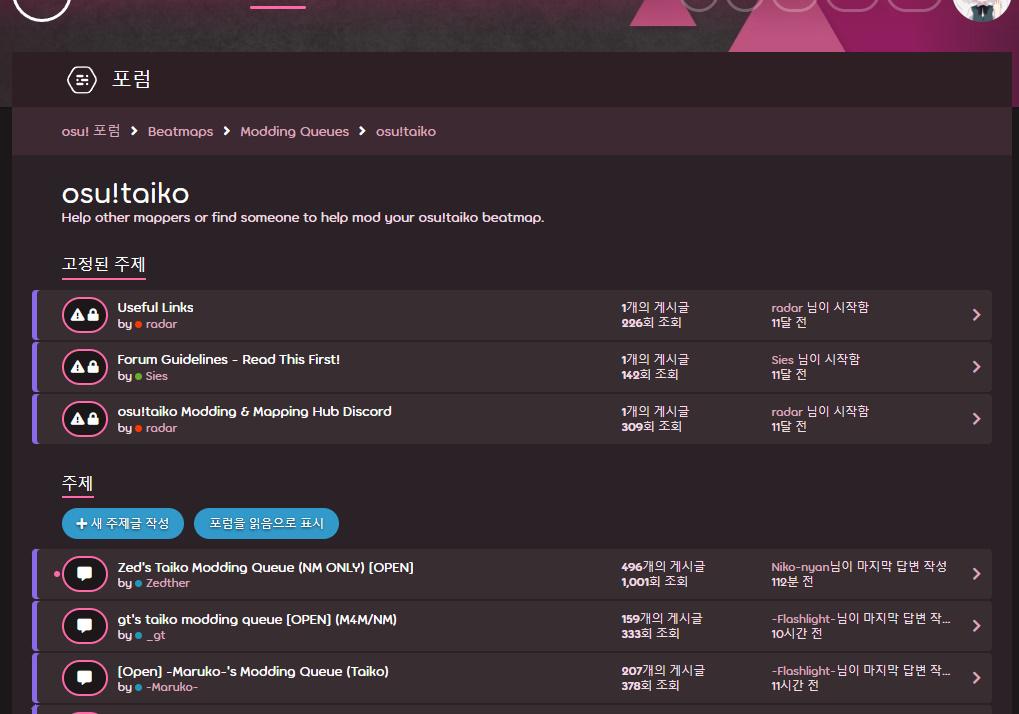Go to last post arrow for gt's taiko queue
Screen dimensions: 1019x714
tap(976, 626)
